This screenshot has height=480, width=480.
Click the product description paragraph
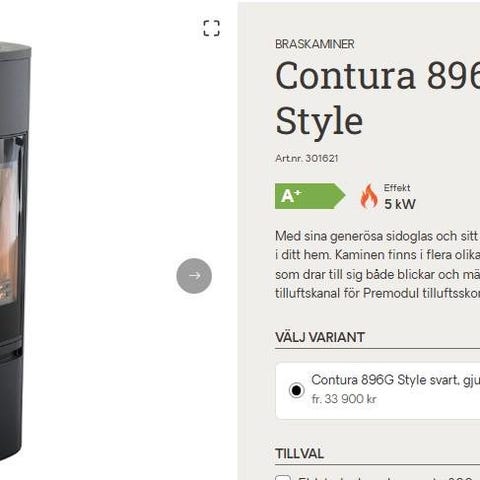click(x=377, y=265)
